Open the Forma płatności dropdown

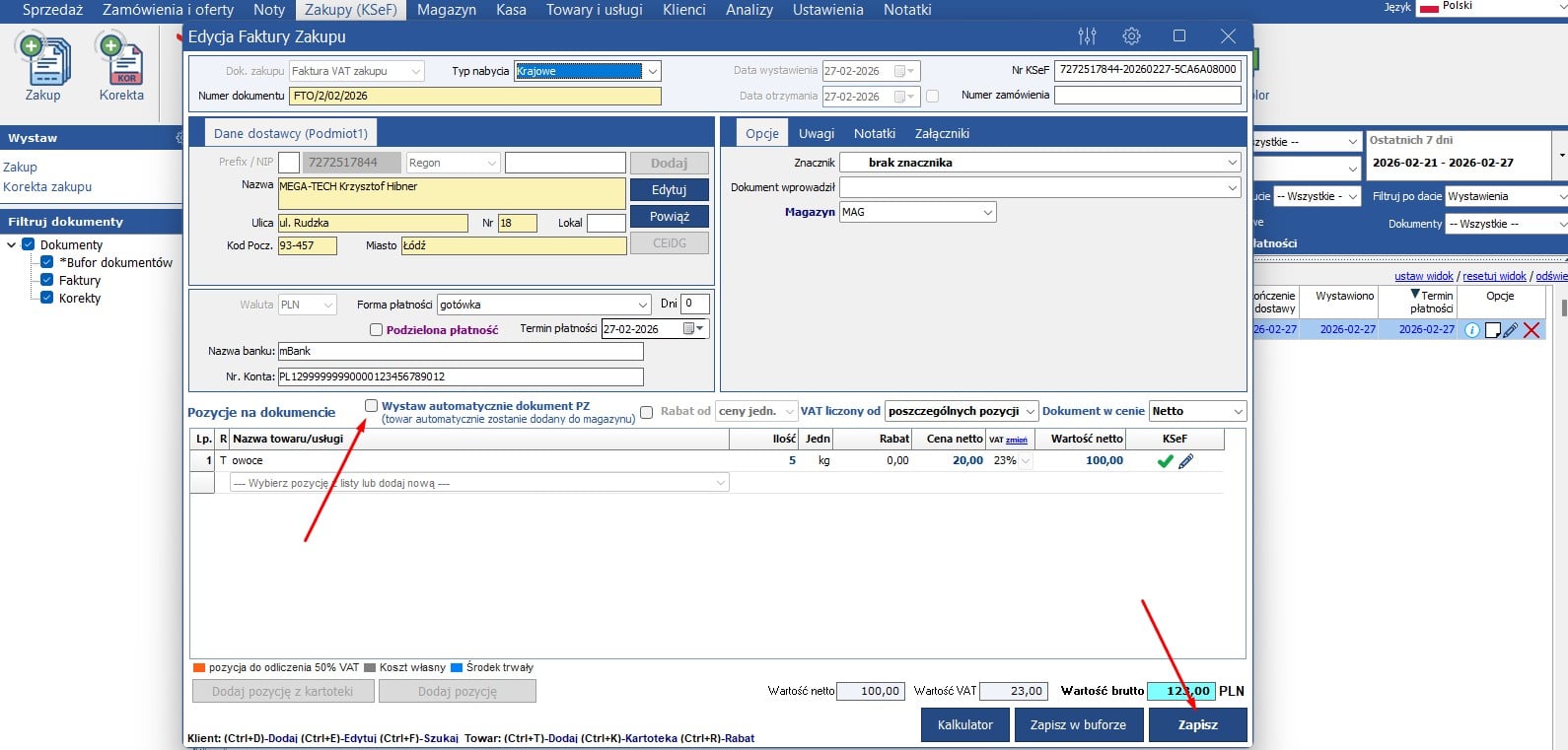544,306
